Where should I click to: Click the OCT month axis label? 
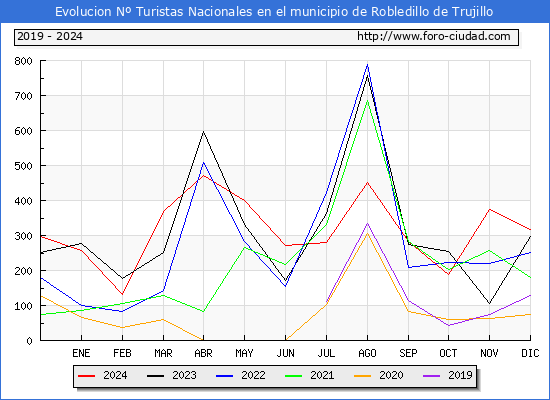tap(448, 353)
